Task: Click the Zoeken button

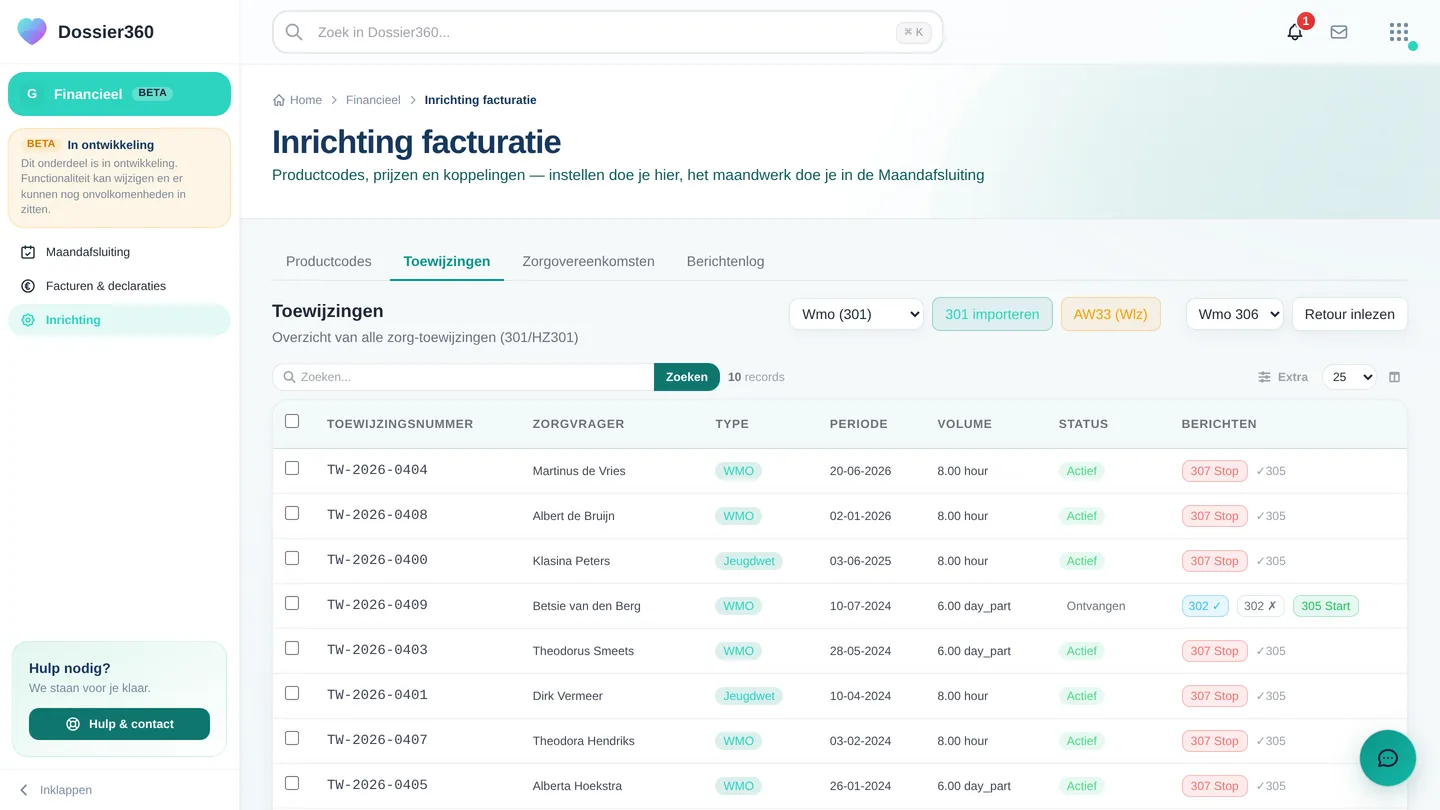Action: (687, 377)
